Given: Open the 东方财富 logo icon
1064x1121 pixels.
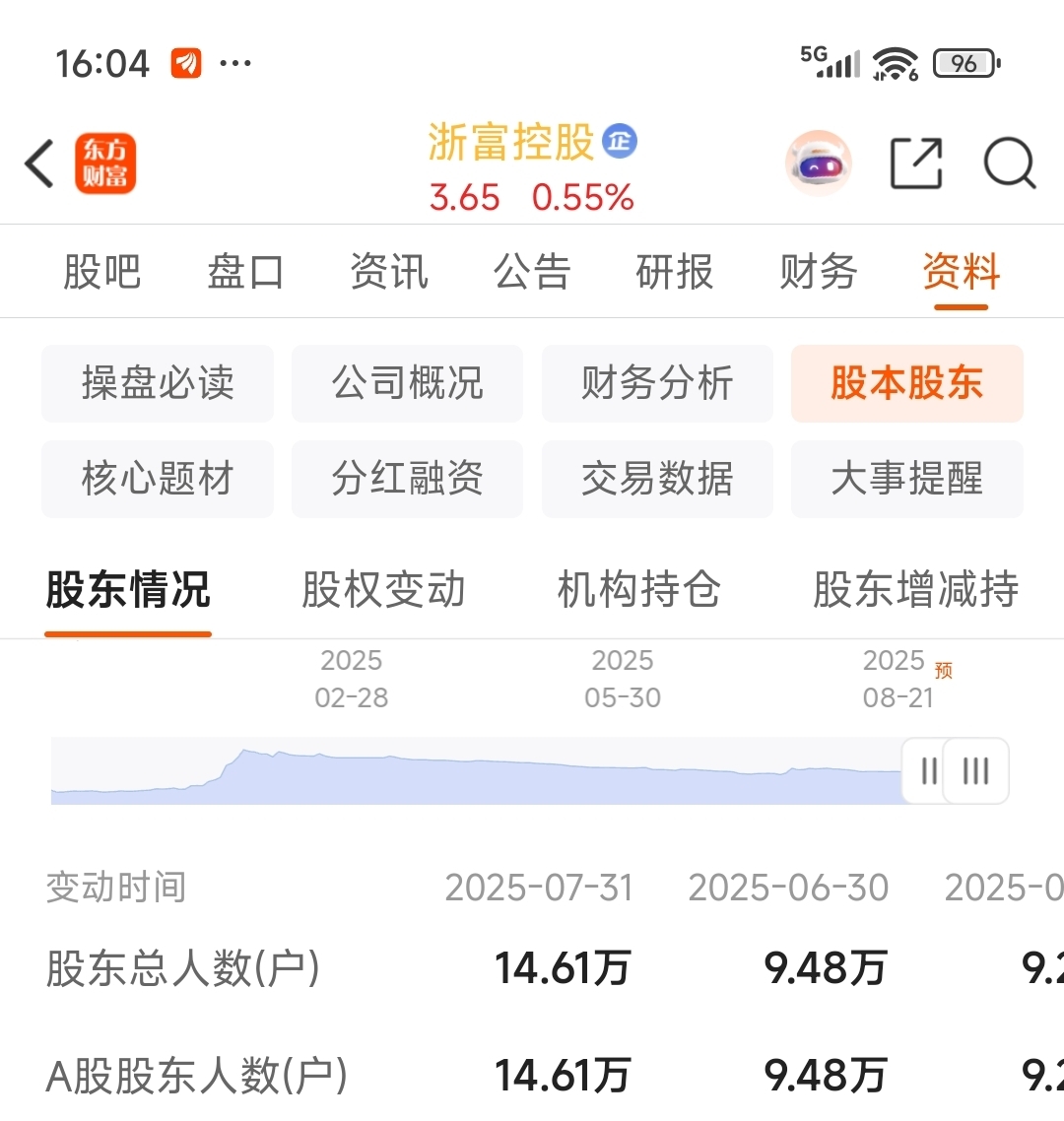Looking at the screenshot, I should (105, 163).
